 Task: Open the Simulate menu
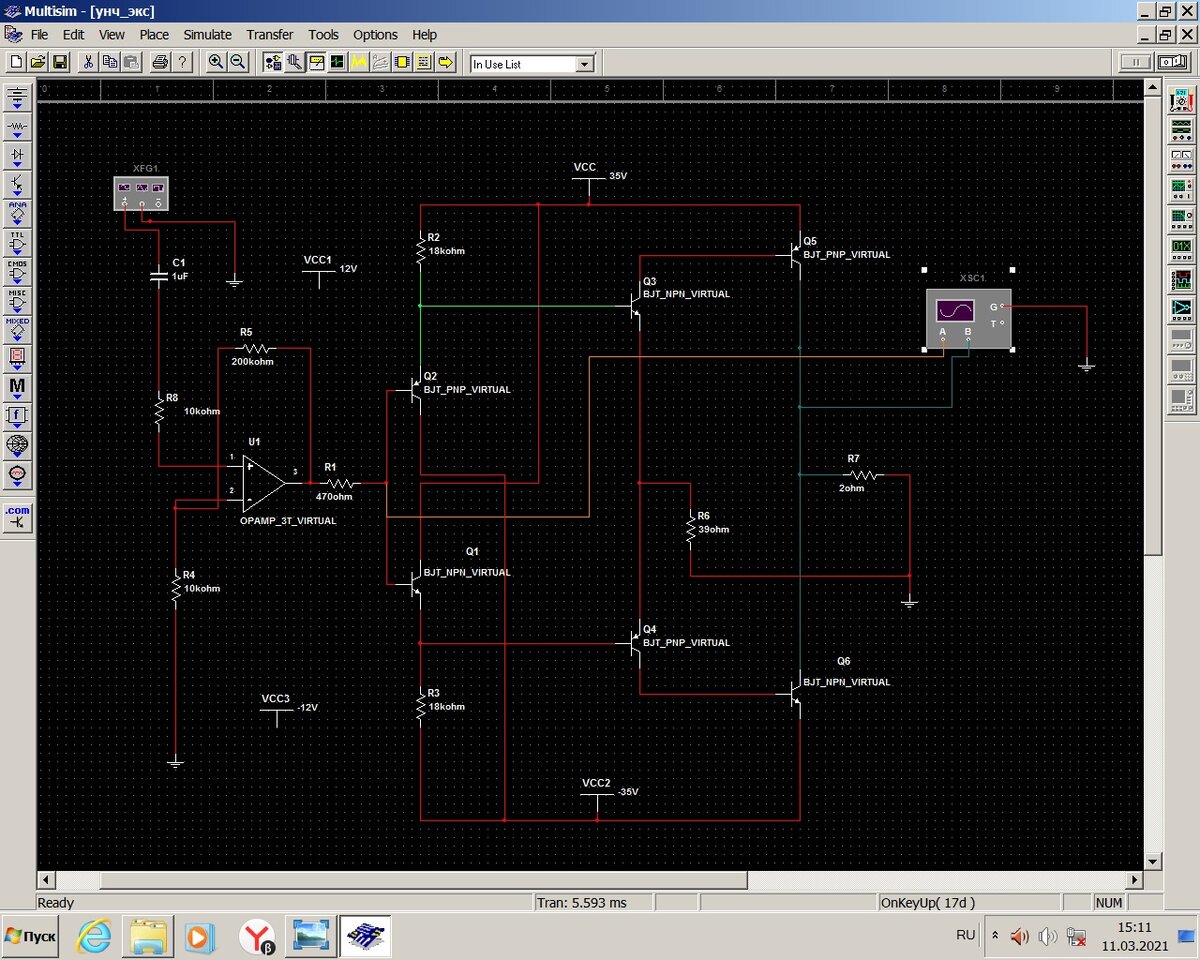(207, 34)
